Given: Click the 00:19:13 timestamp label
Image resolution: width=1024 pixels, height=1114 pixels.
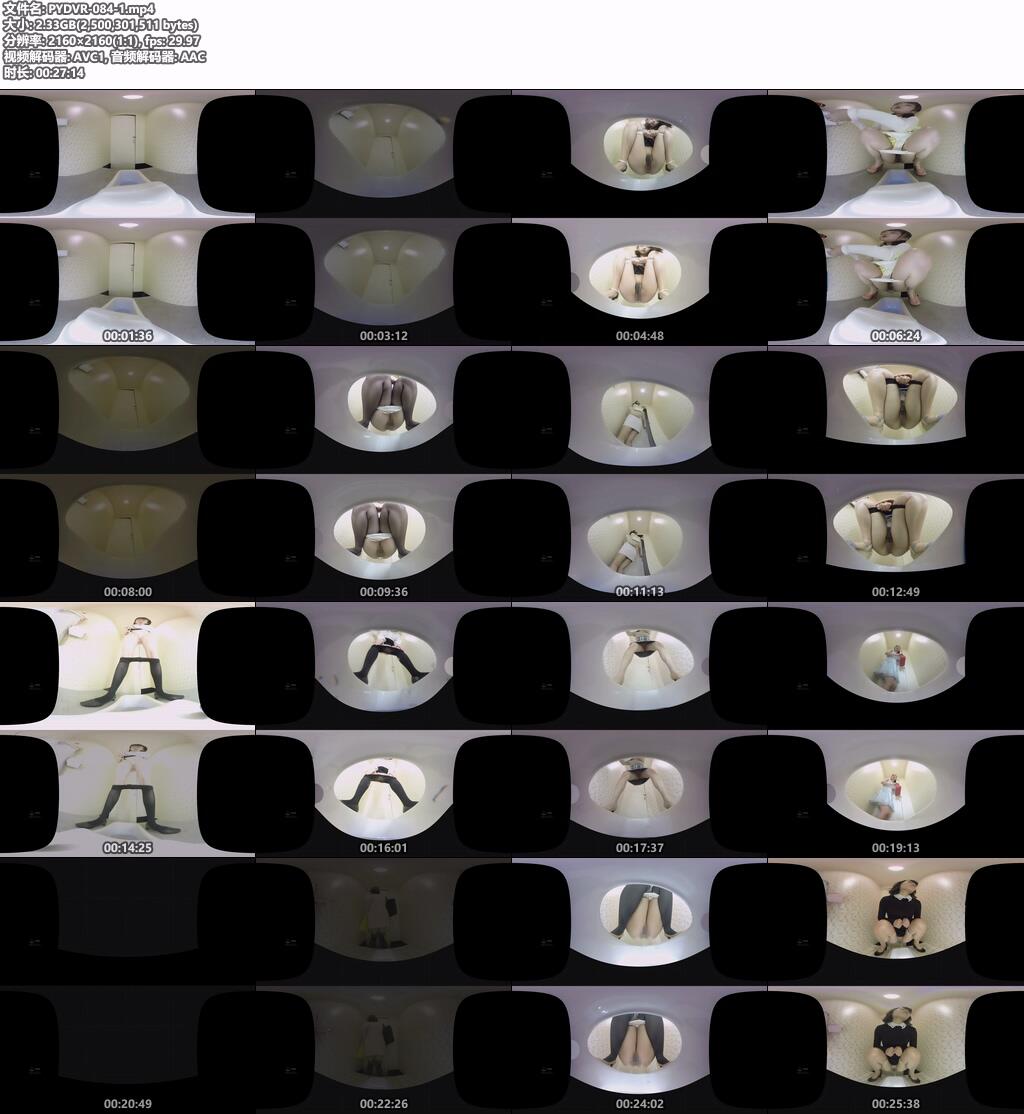Looking at the screenshot, I should point(895,848).
